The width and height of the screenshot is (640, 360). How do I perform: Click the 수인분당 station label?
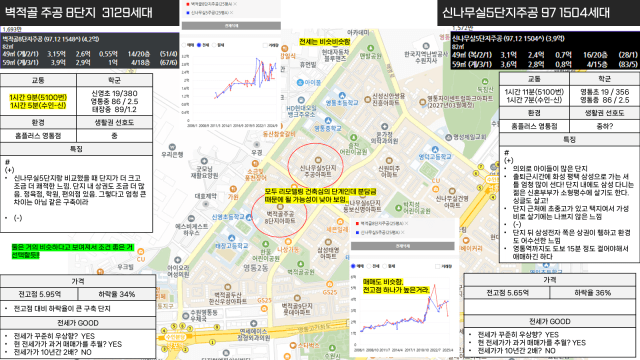(176, 338)
